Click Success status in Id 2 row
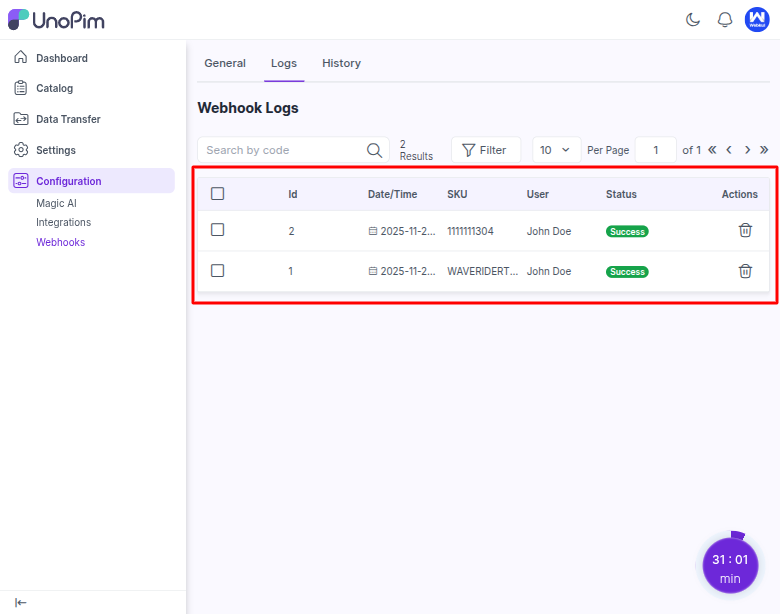The height and width of the screenshot is (614, 780). tap(627, 231)
